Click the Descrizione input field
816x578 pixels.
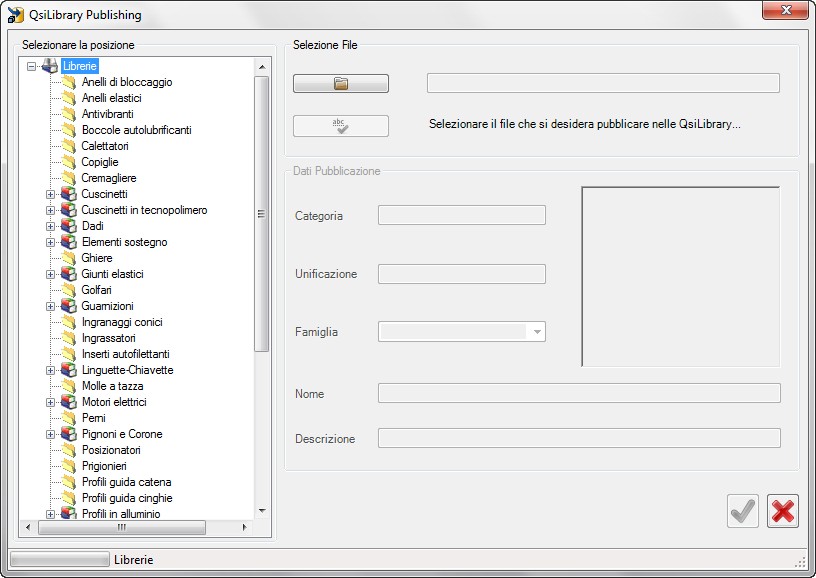pos(579,438)
